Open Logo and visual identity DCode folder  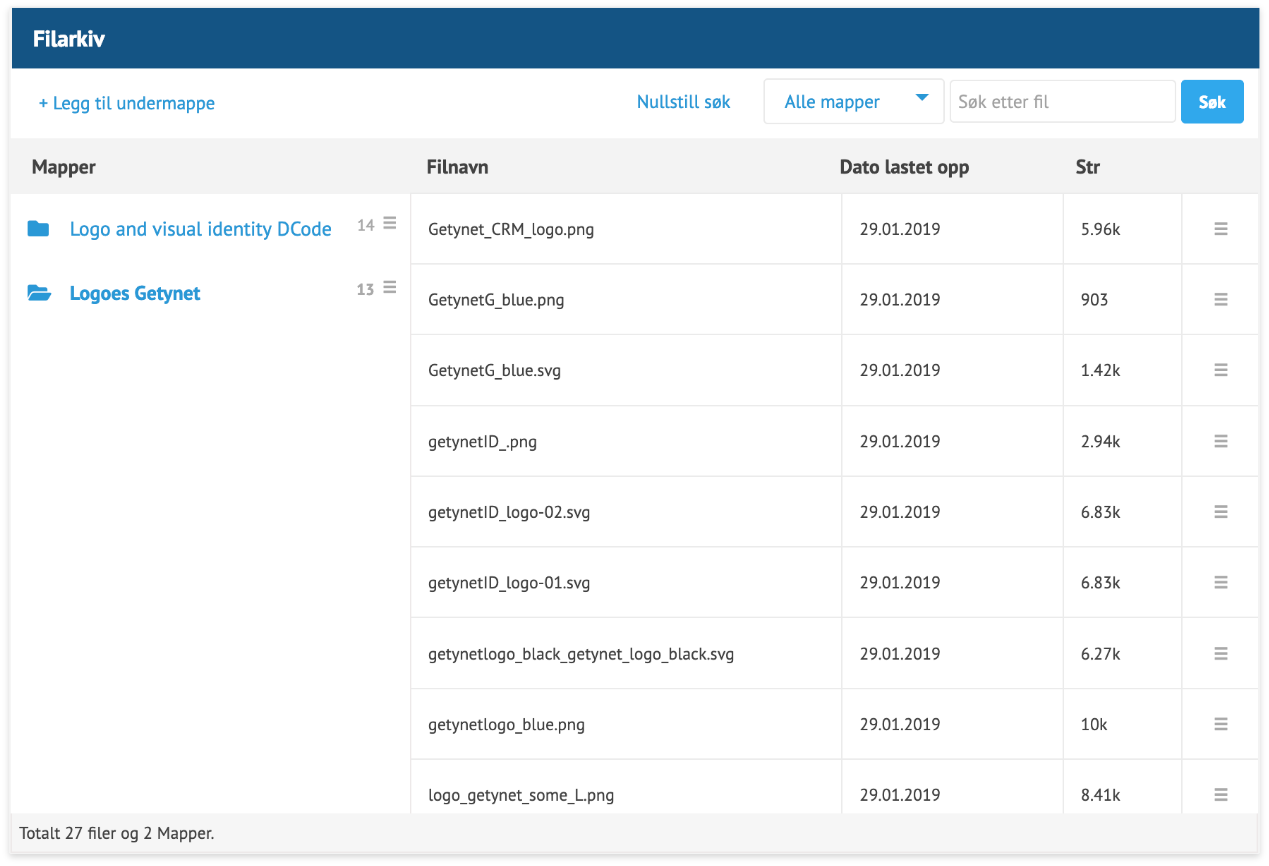(x=201, y=229)
